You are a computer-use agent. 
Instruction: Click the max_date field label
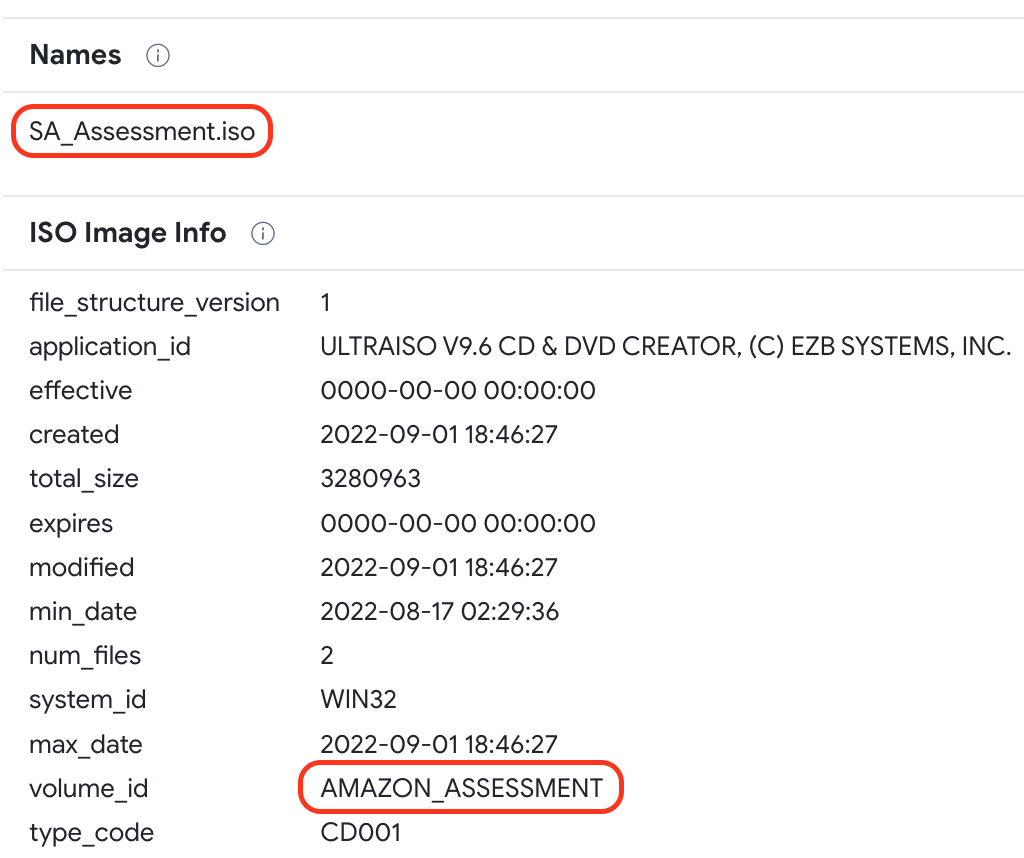tap(86, 745)
